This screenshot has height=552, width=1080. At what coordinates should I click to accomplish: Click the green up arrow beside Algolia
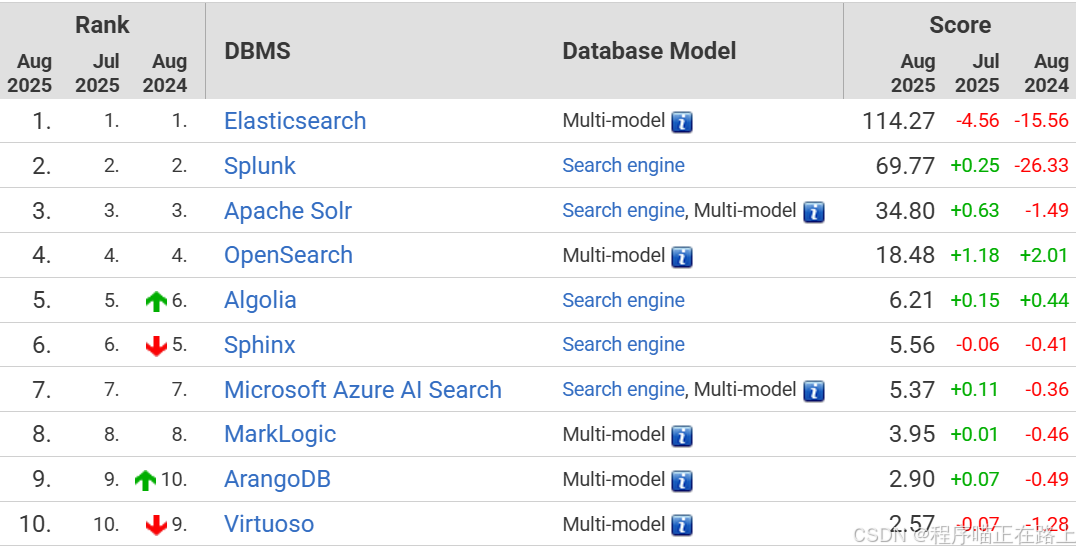coord(156,301)
